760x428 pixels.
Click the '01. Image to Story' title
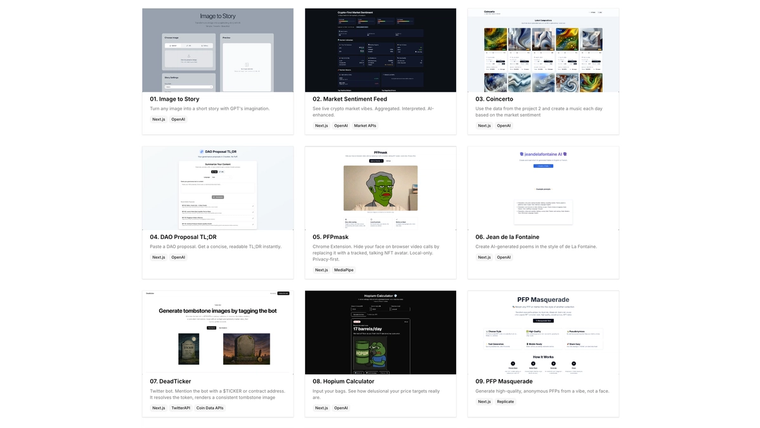174,99
